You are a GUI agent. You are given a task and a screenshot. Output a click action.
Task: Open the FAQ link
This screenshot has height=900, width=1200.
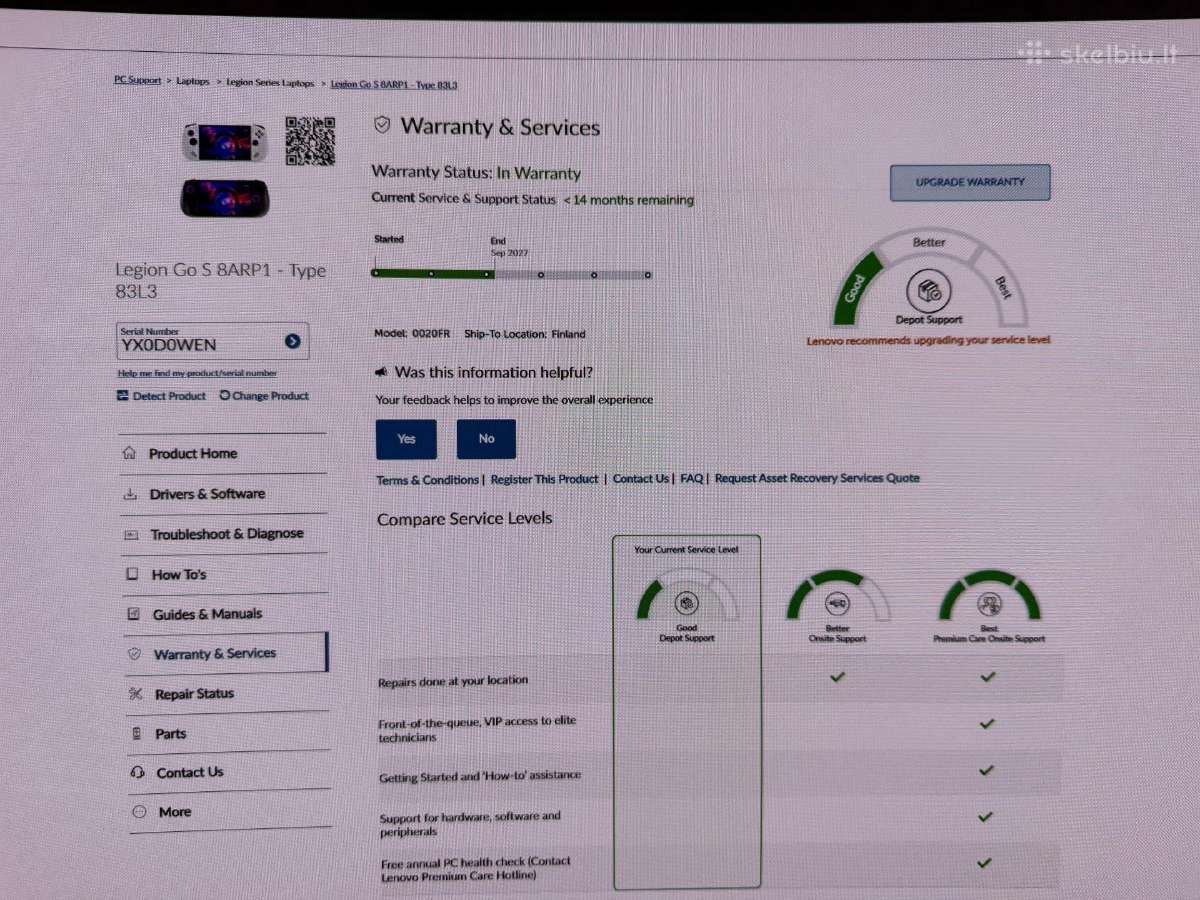tap(692, 479)
